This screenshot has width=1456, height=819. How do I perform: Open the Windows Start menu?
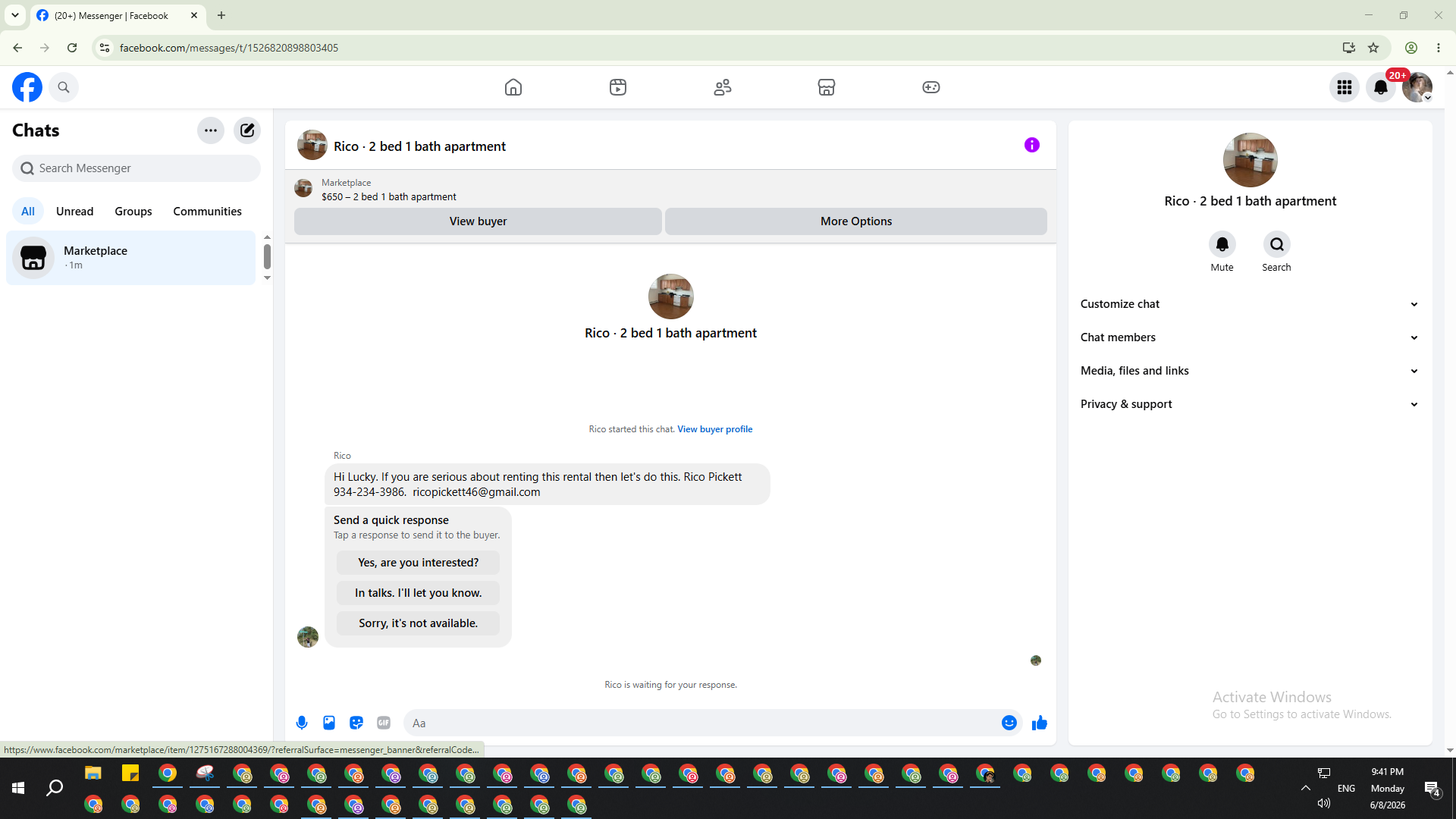pyautogui.click(x=18, y=789)
